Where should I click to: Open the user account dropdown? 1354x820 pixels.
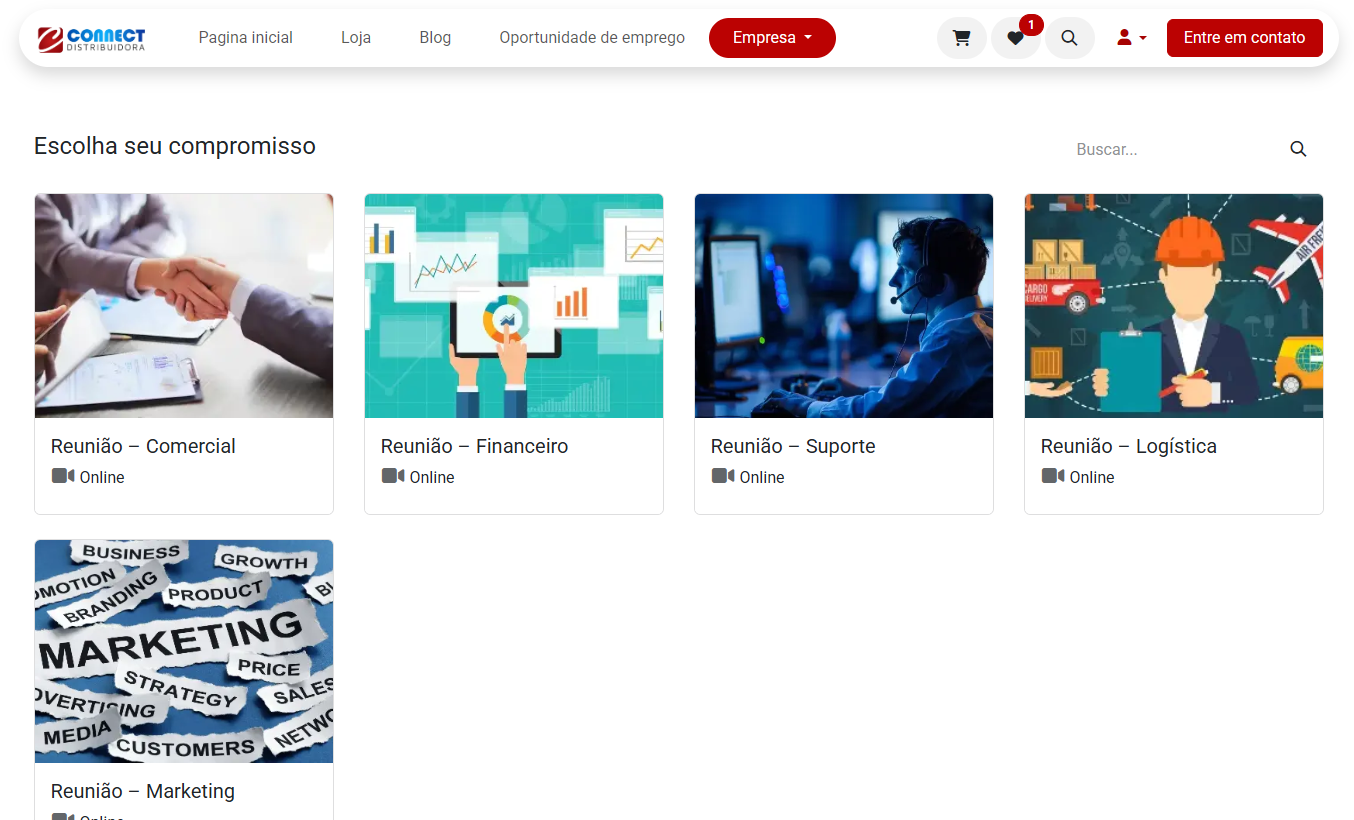point(1131,38)
